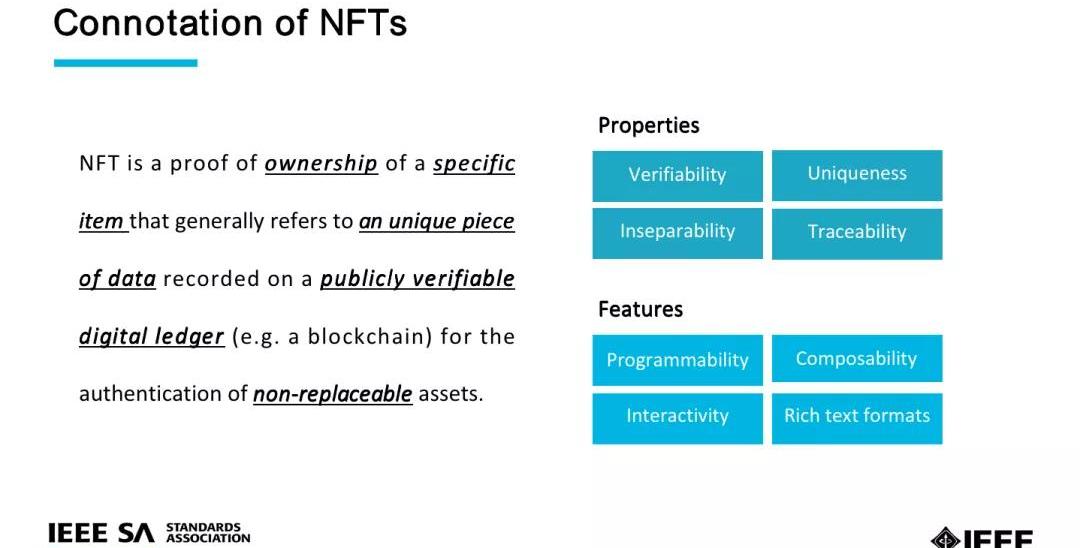The image size is (1080, 548).
Task: Click the underlined phrase digital ledger
Action: 152,337
